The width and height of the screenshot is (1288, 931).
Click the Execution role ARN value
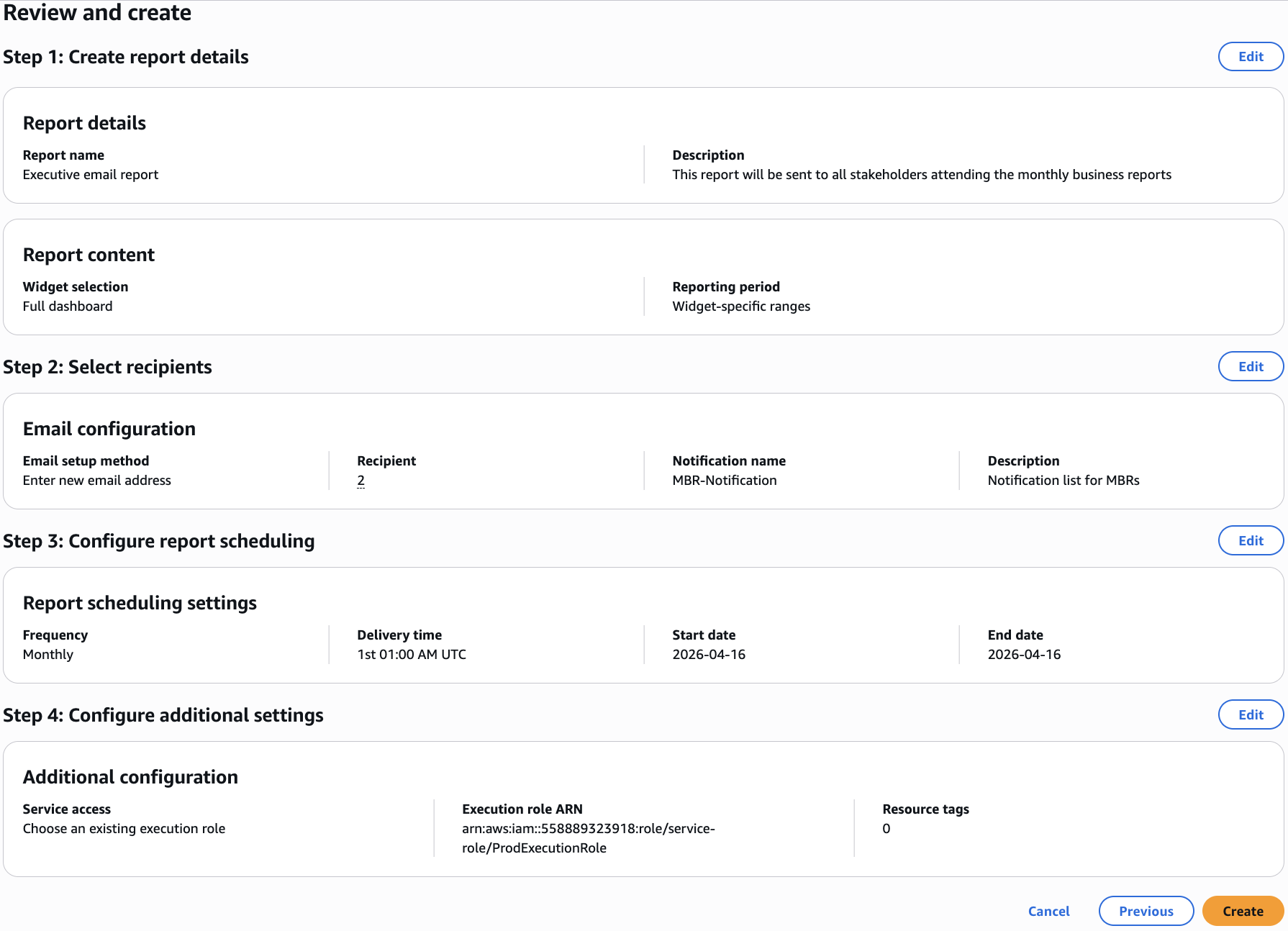coord(588,838)
